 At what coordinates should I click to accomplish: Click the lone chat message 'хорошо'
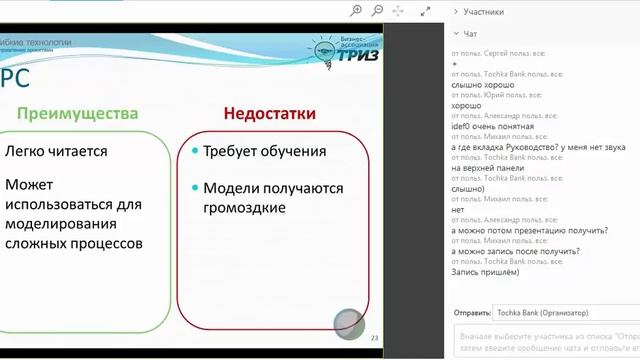466,106
